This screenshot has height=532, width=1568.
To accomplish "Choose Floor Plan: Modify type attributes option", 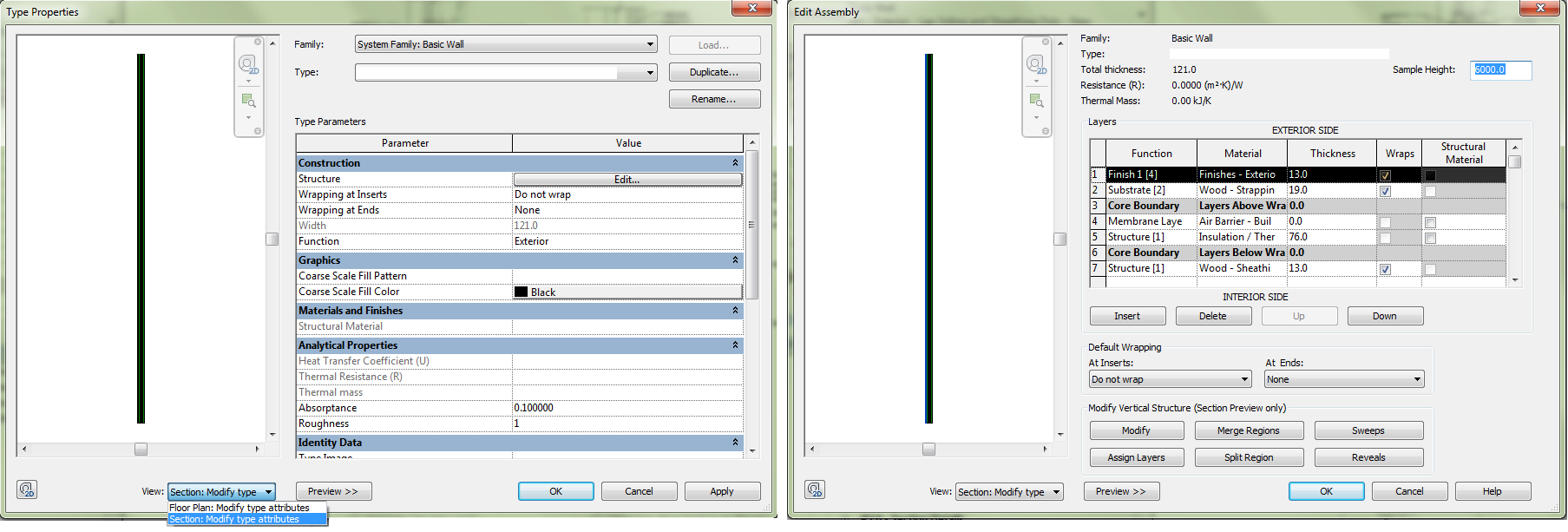I will (x=247, y=508).
